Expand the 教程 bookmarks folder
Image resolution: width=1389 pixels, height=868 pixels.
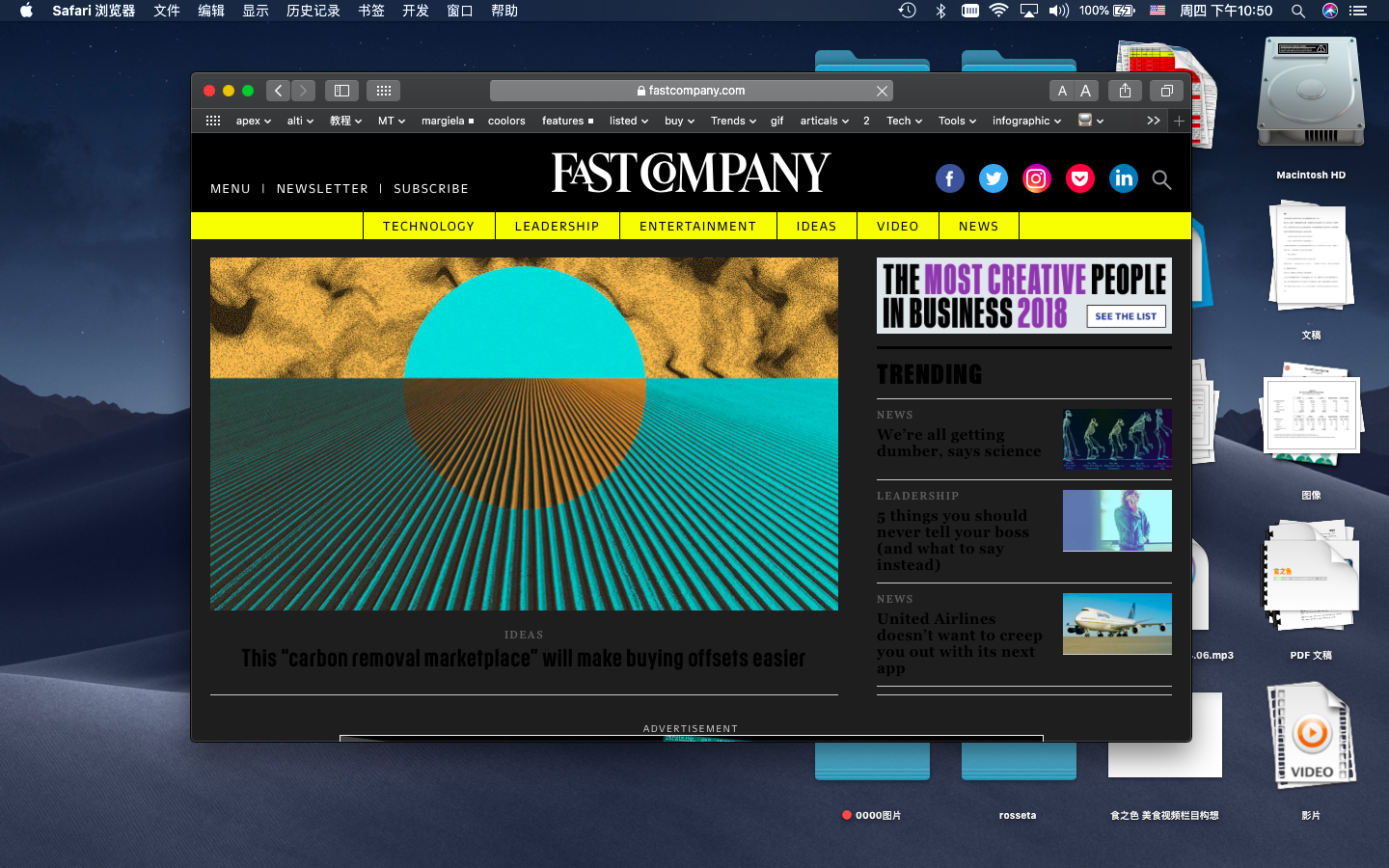point(345,121)
